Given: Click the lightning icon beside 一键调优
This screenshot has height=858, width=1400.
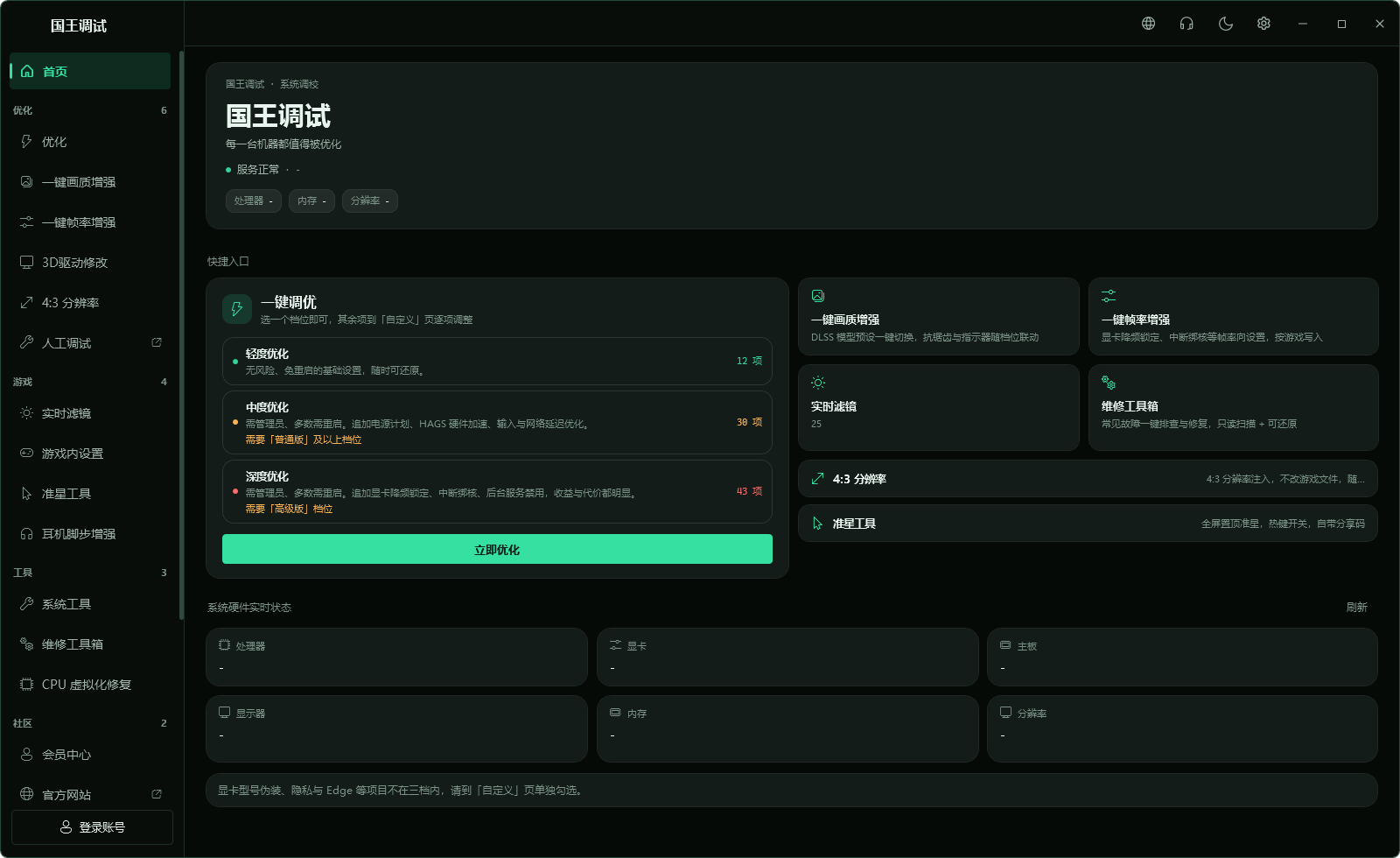Looking at the screenshot, I should [237, 309].
